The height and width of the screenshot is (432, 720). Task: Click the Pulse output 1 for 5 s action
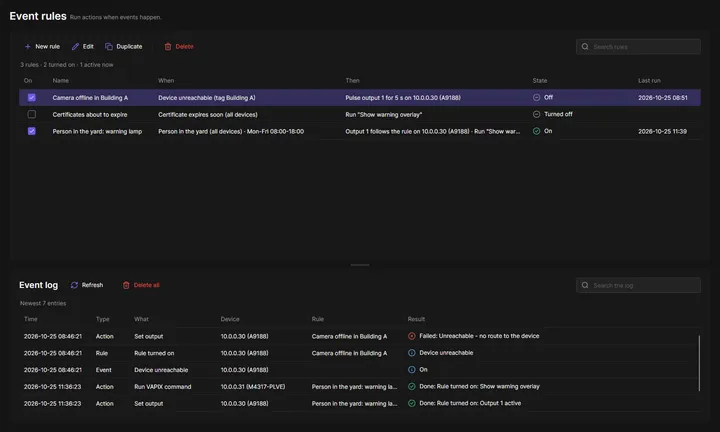(403, 98)
